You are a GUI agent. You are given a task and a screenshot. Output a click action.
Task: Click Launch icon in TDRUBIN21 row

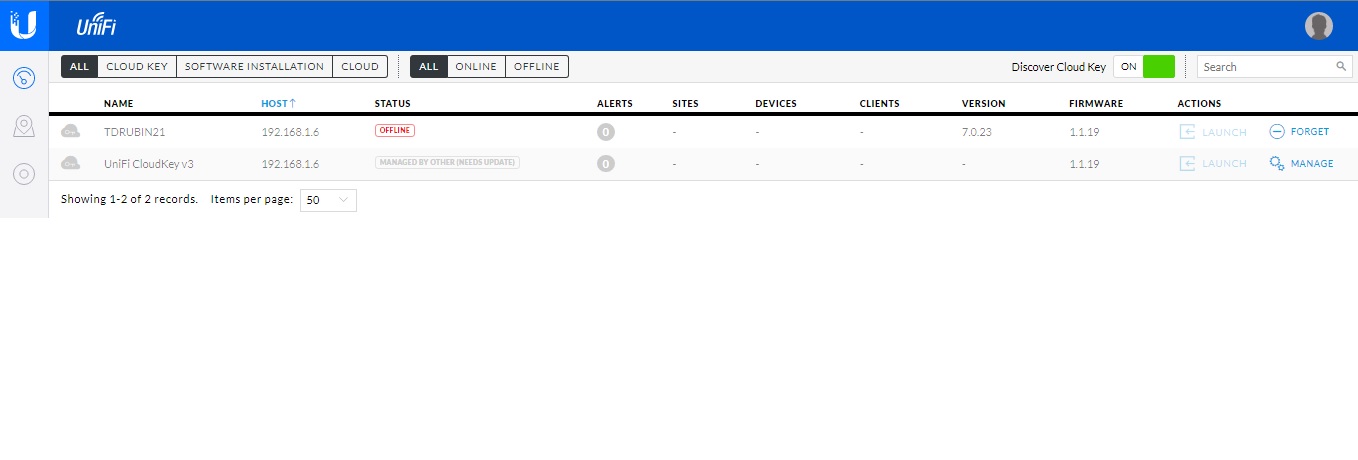(1188, 131)
